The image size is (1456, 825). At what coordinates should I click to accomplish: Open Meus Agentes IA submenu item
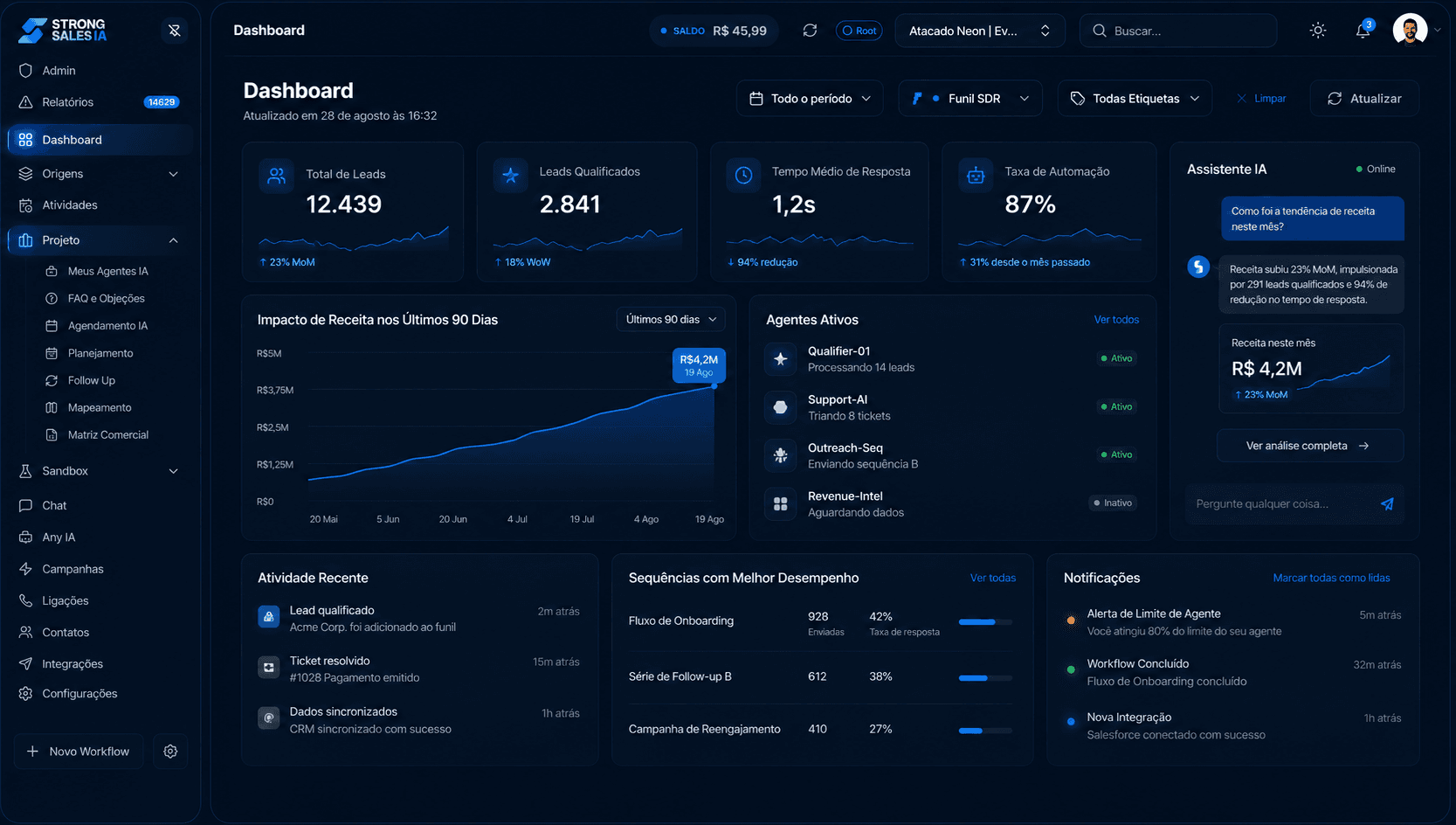(x=108, y=271)
